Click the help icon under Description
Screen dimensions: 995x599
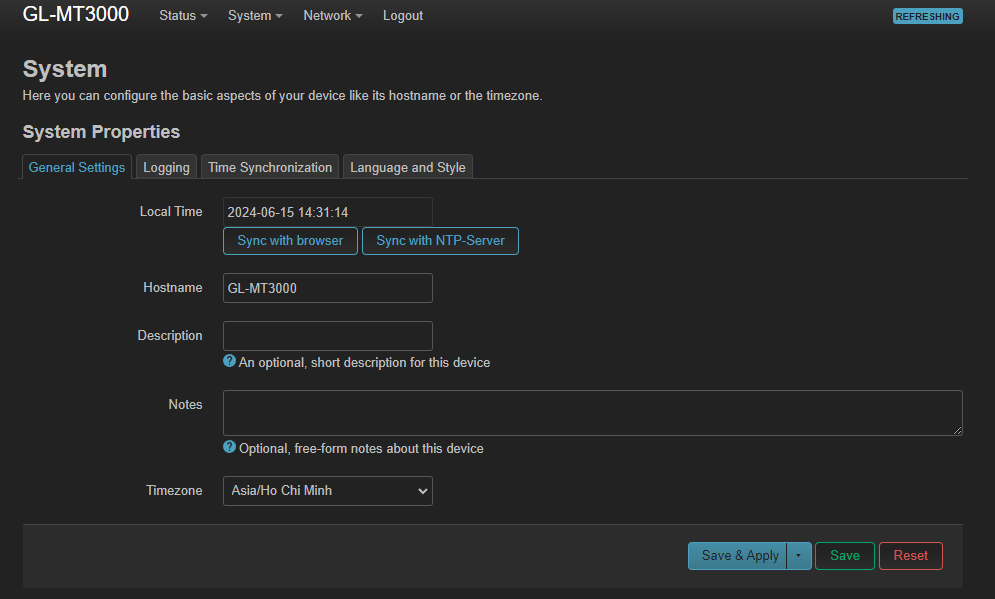pyautogui.click(x=229, y=361)
